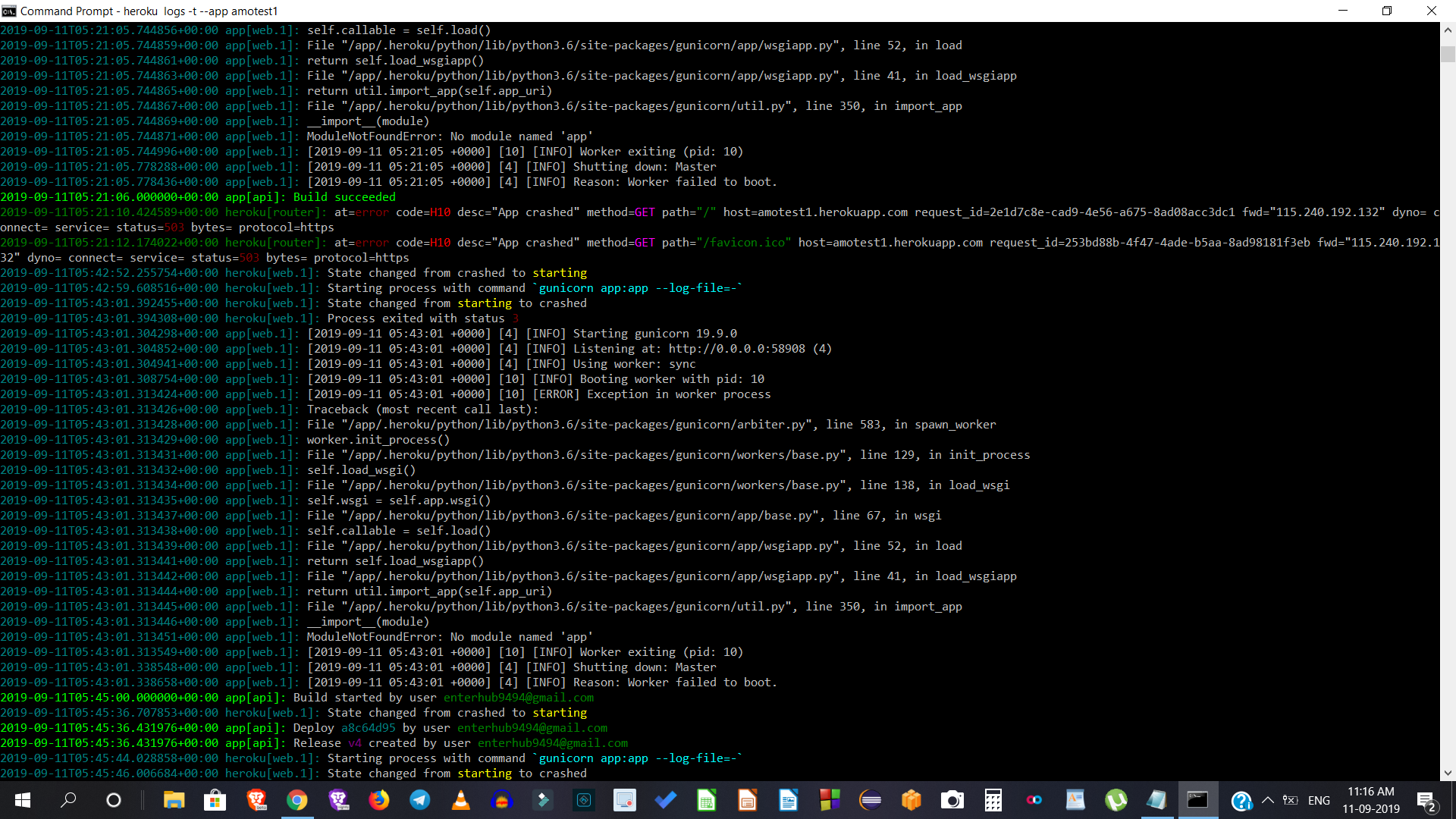The image size is (1456, 819).
Task: Open Telegram from the taskbar
Action: click(420, 800)
